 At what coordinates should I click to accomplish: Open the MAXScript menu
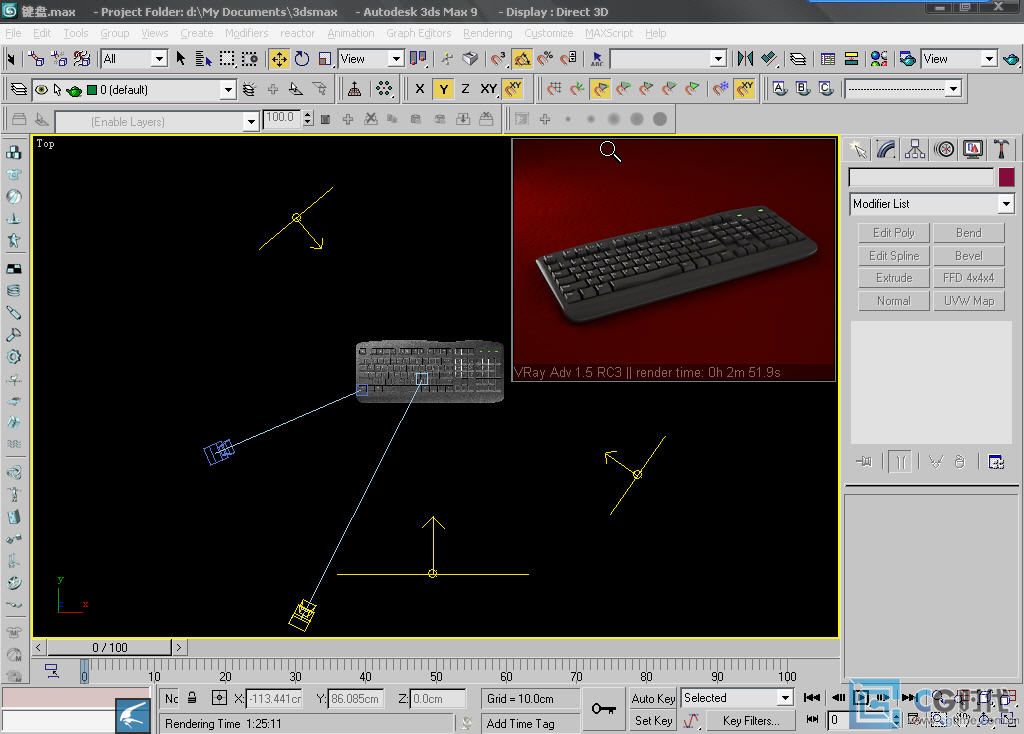click(x=609, y=33)
